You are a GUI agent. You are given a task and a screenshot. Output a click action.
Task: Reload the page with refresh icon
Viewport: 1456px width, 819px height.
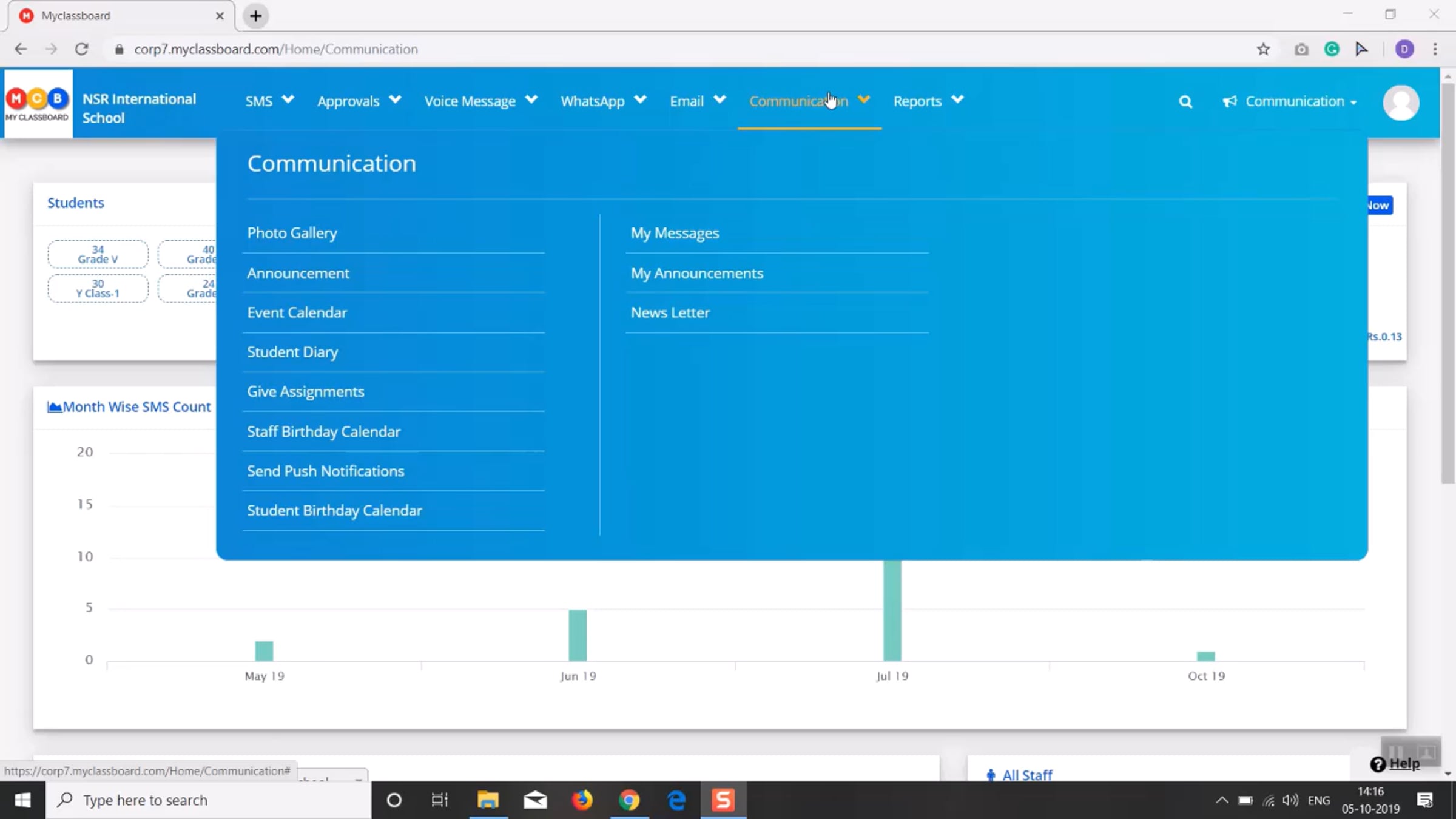82,49
